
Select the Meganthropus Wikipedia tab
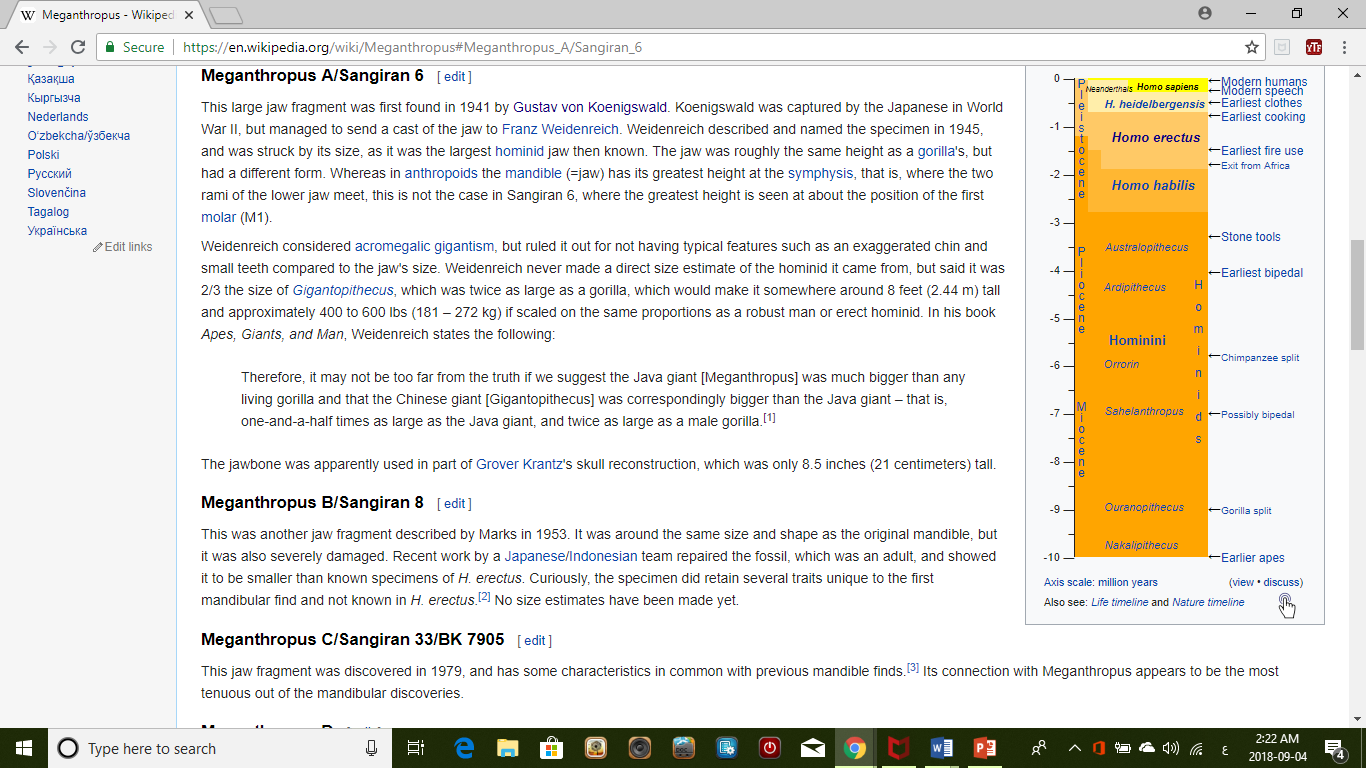100,15
